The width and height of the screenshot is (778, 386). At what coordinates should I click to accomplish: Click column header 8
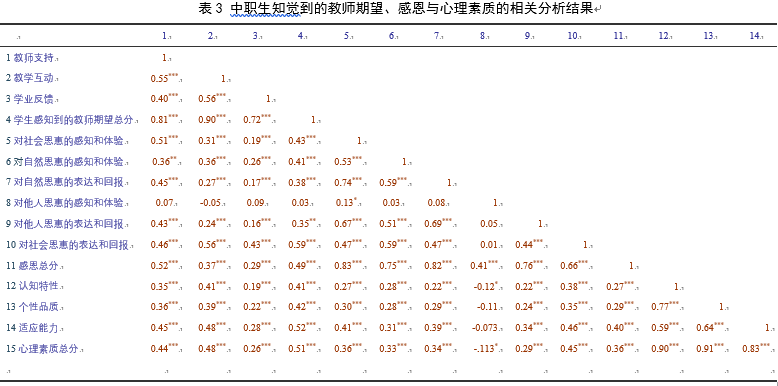point(483,36)
